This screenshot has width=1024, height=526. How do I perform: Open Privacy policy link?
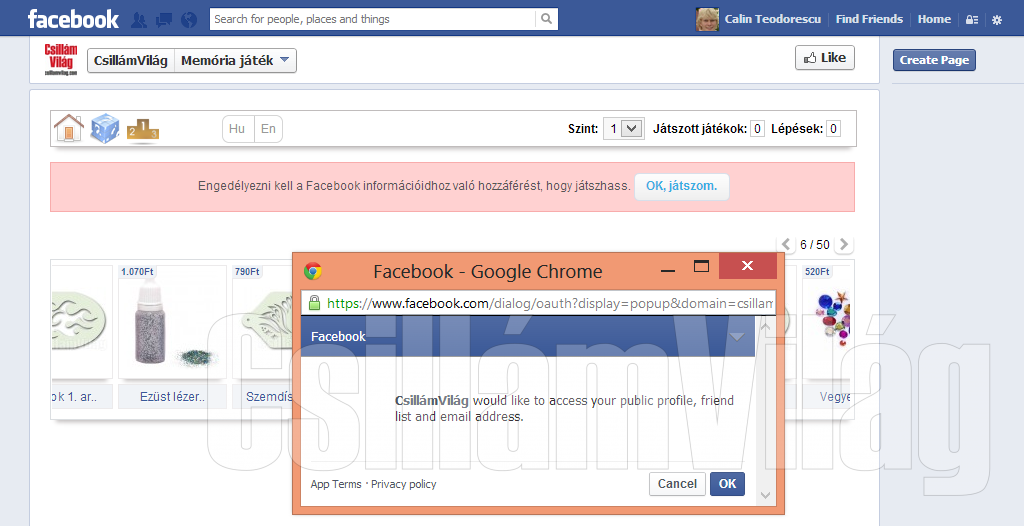click(x=404, y=484)
